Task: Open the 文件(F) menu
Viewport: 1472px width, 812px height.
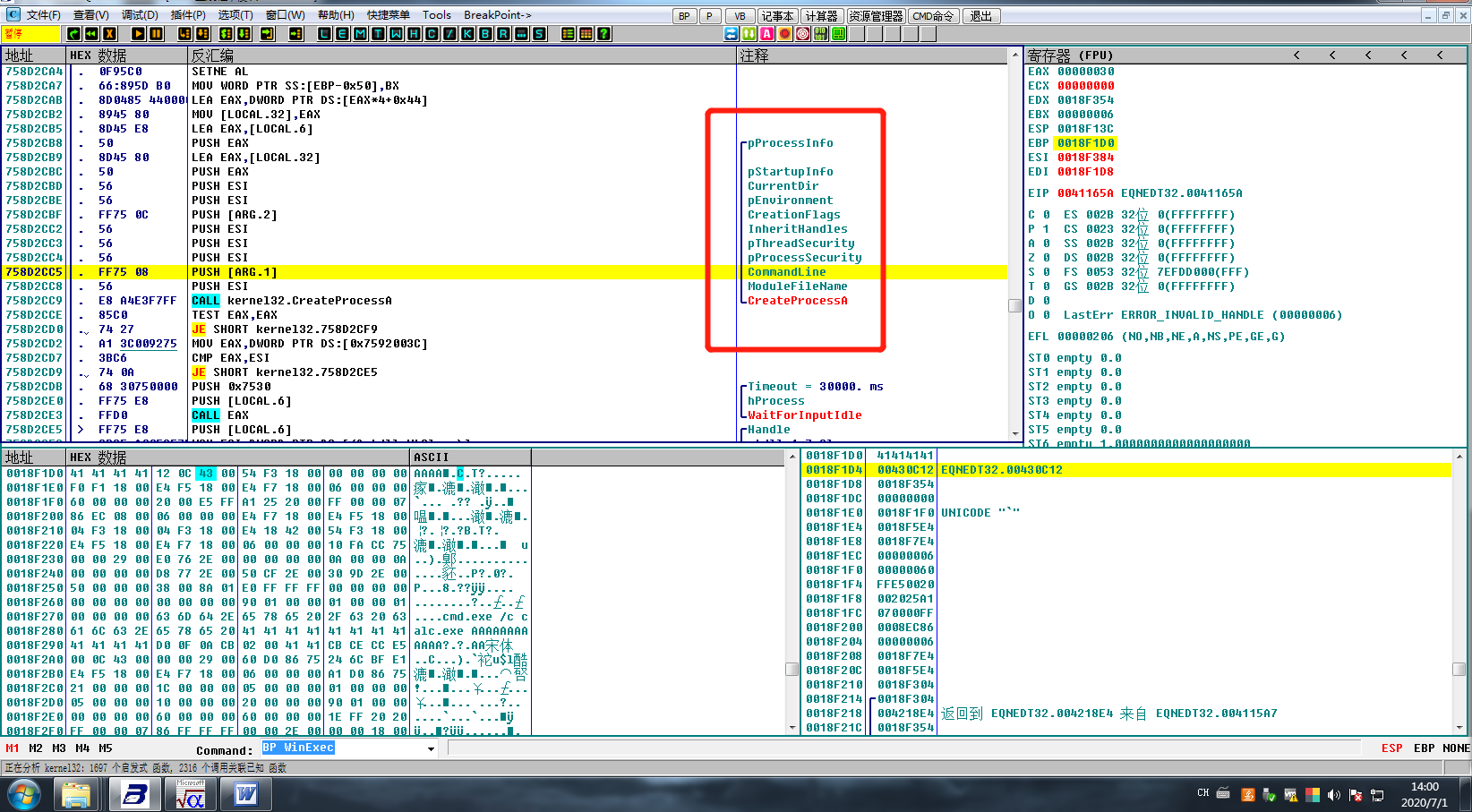Action: pos(43,15)
